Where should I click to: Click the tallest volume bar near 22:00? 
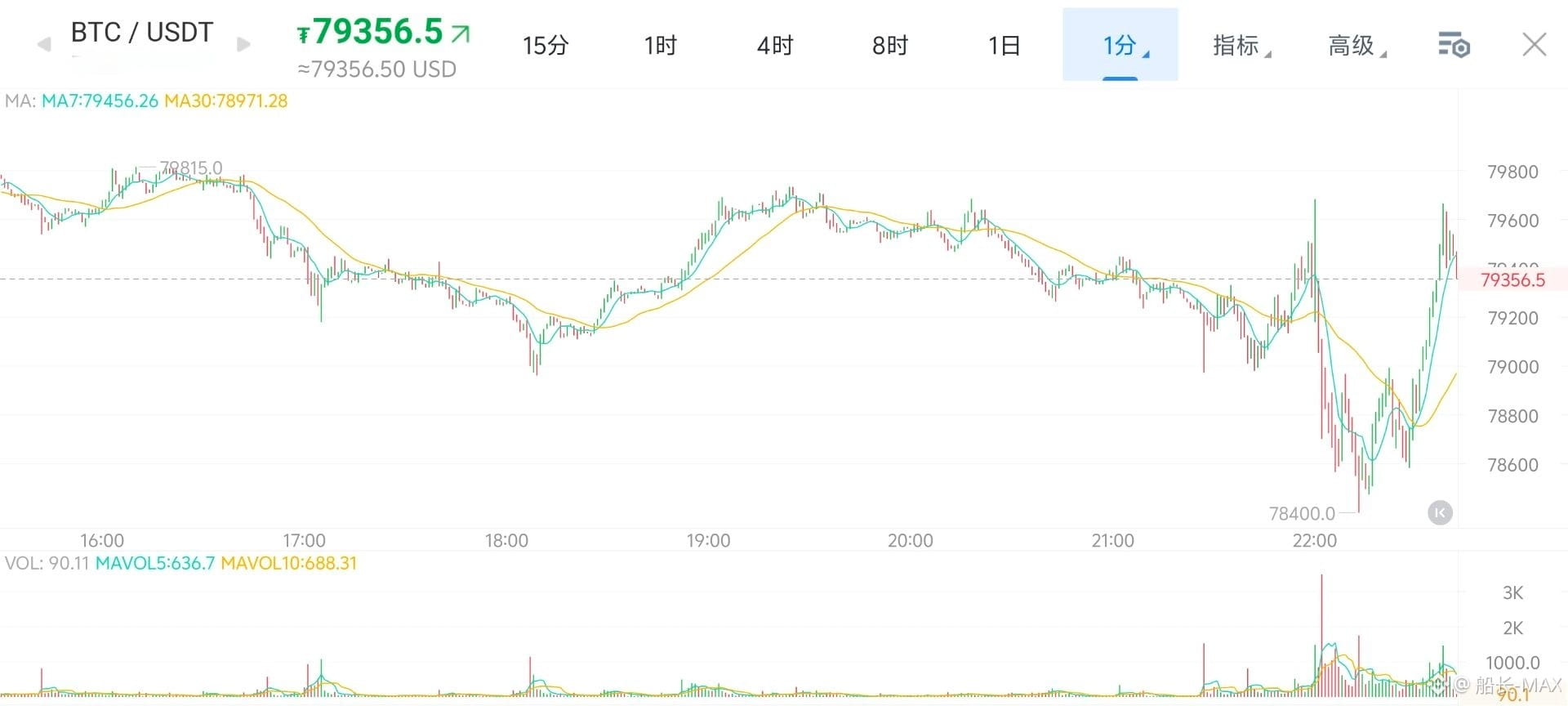coord(1321,636)
